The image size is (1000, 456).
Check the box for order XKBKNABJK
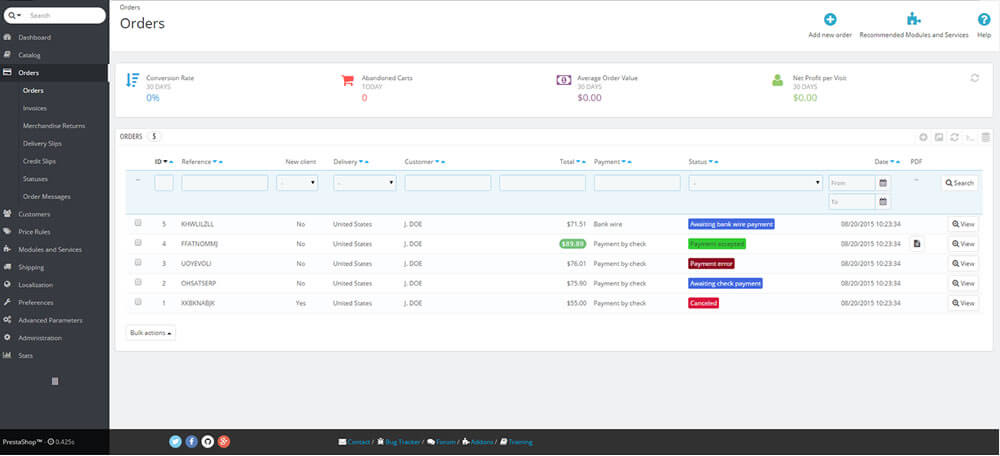click(138, 302)
